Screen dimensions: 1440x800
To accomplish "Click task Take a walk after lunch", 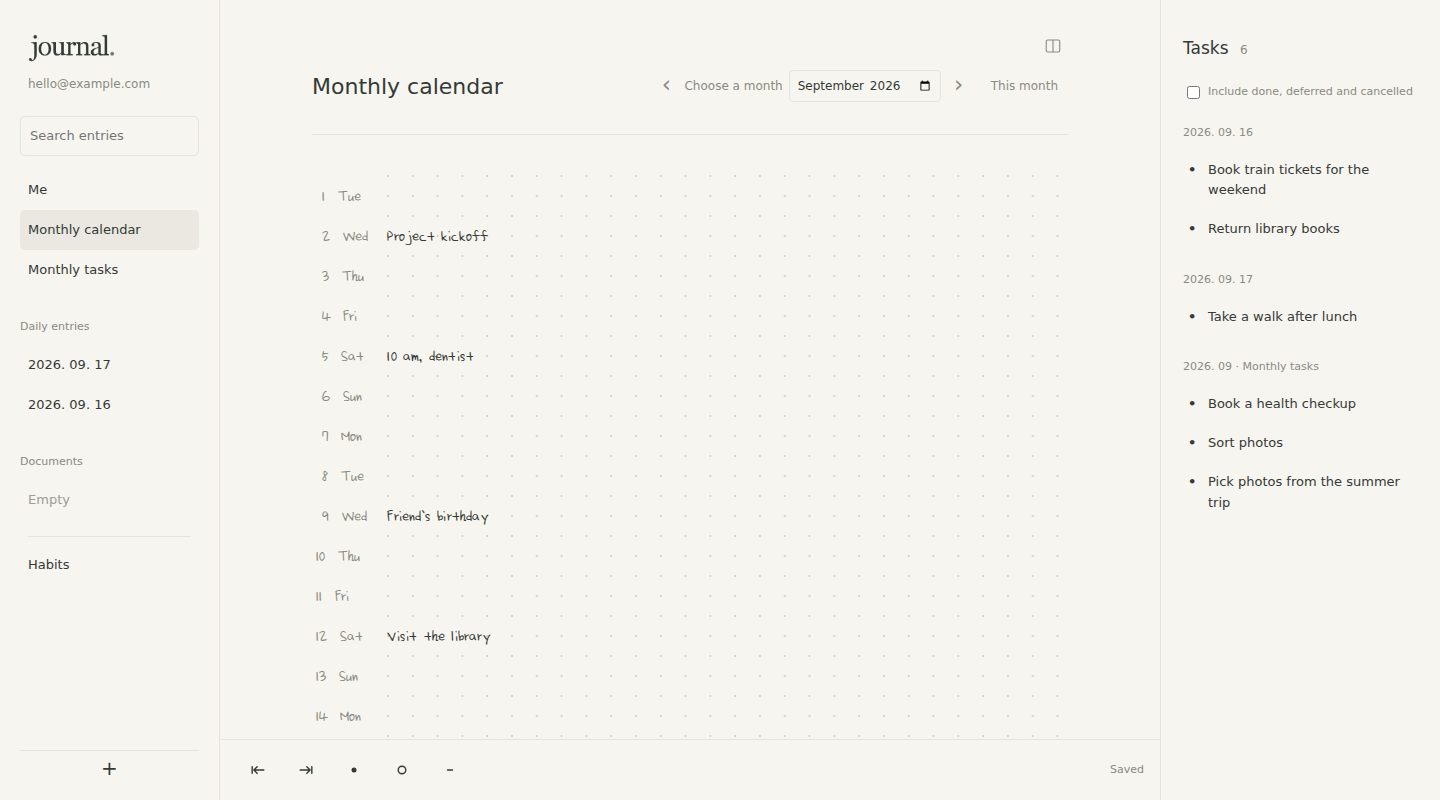I will [1282, 317].
